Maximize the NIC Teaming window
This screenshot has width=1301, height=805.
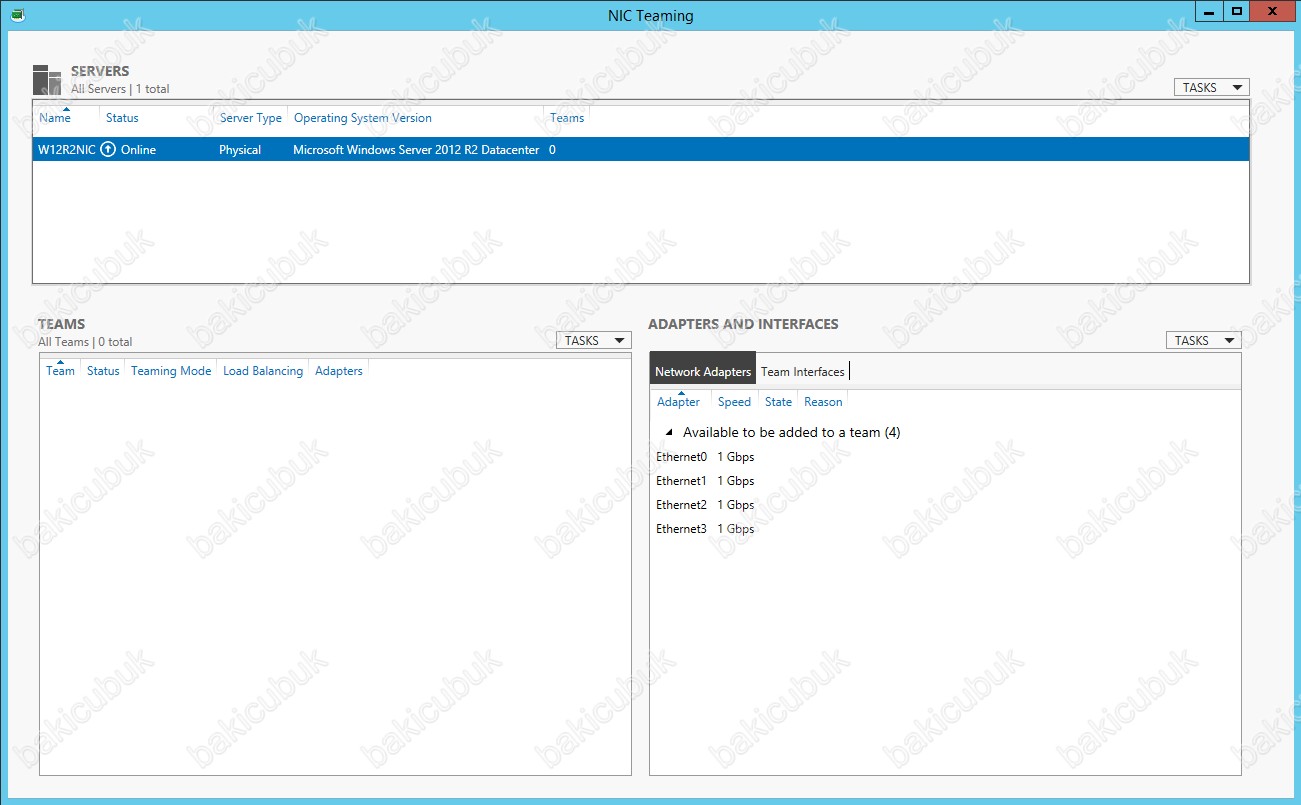pos(1237,11)
